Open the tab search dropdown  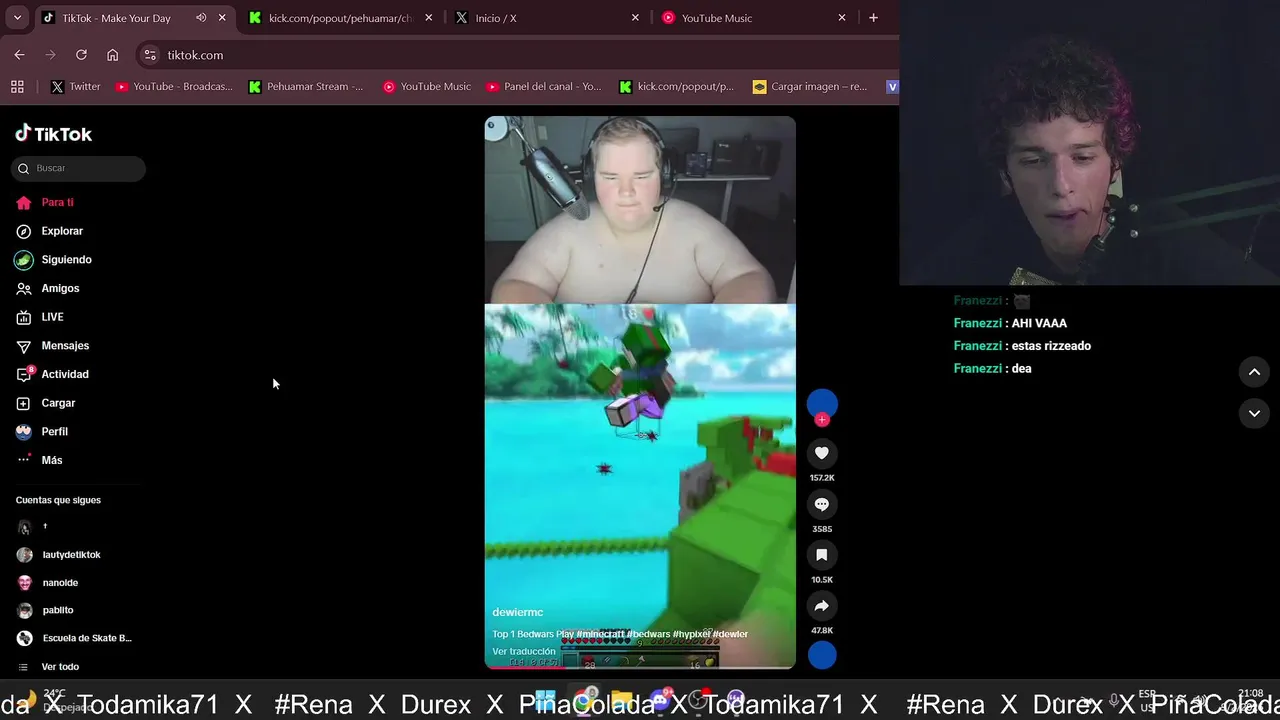17,18
